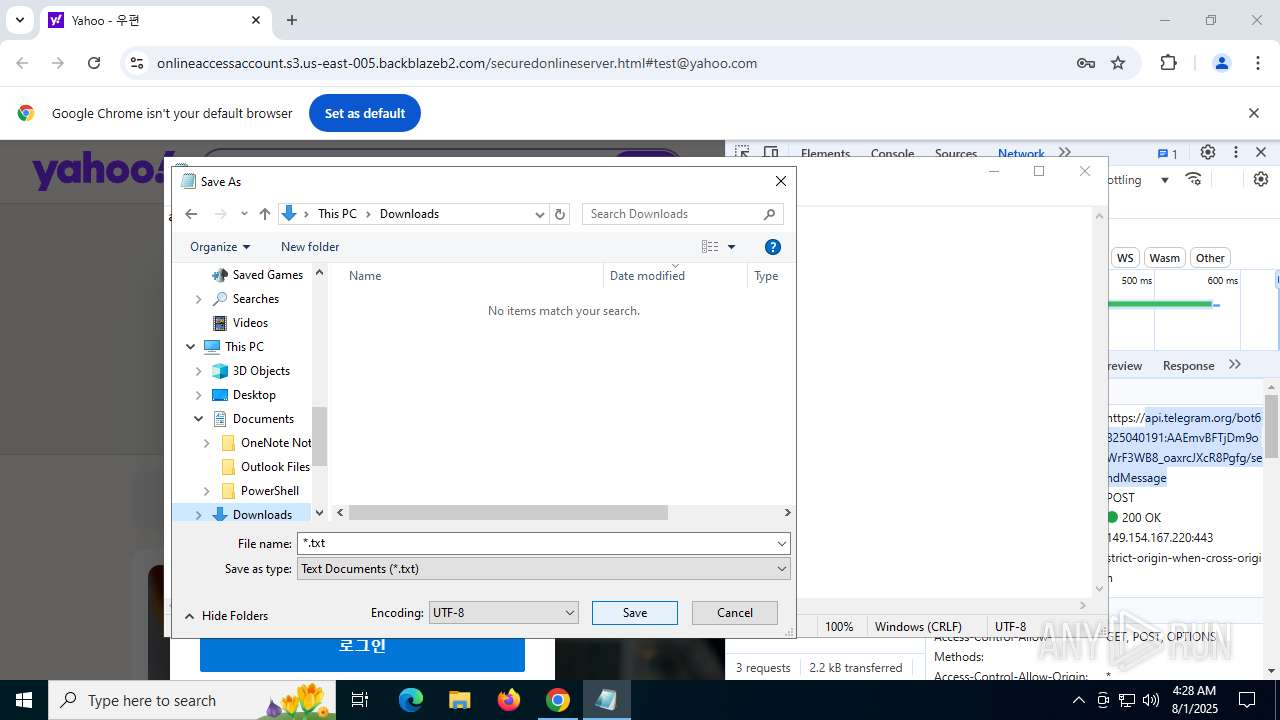
Task: Select Desktop in the folder tree
Action: click(254, 395)
